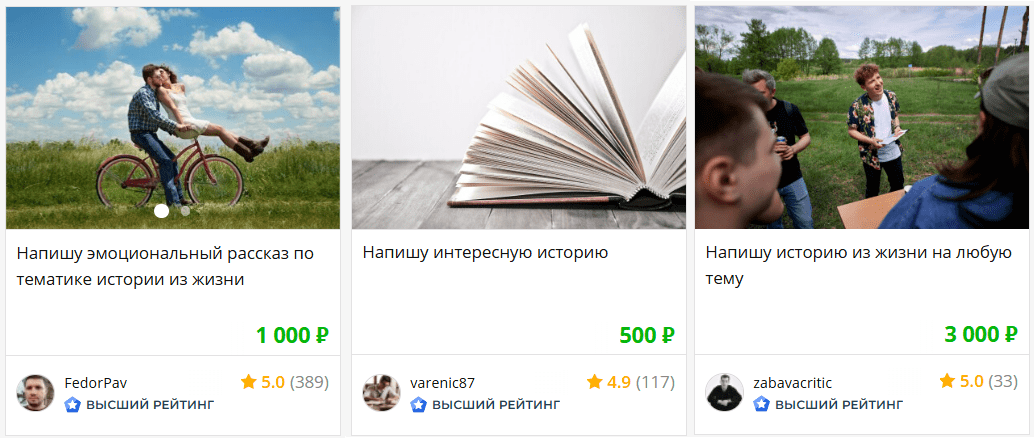Open 'Напишу интересную историю' listing title
The image size is (1035, 438).
pyautogui.click(x=485, y=253)
